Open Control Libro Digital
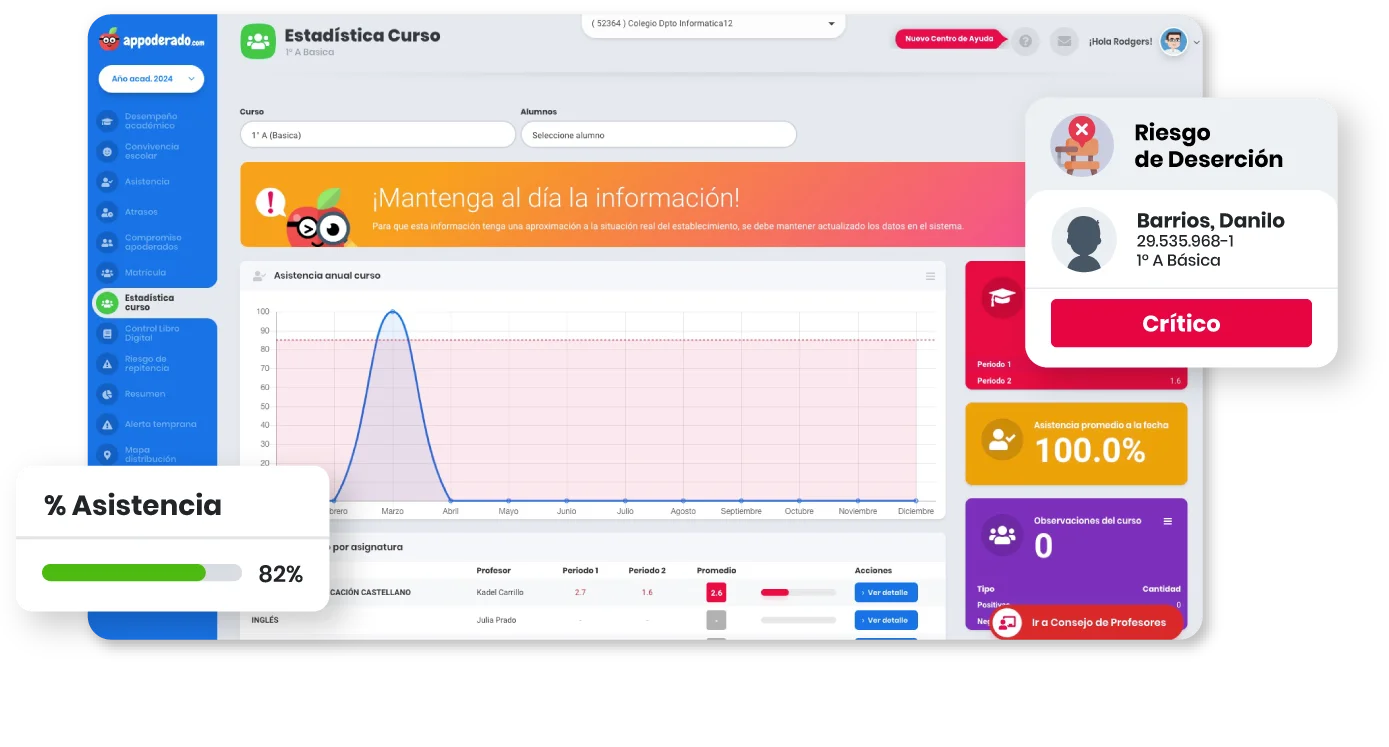 pyautogui.click(x=152, y=333)
